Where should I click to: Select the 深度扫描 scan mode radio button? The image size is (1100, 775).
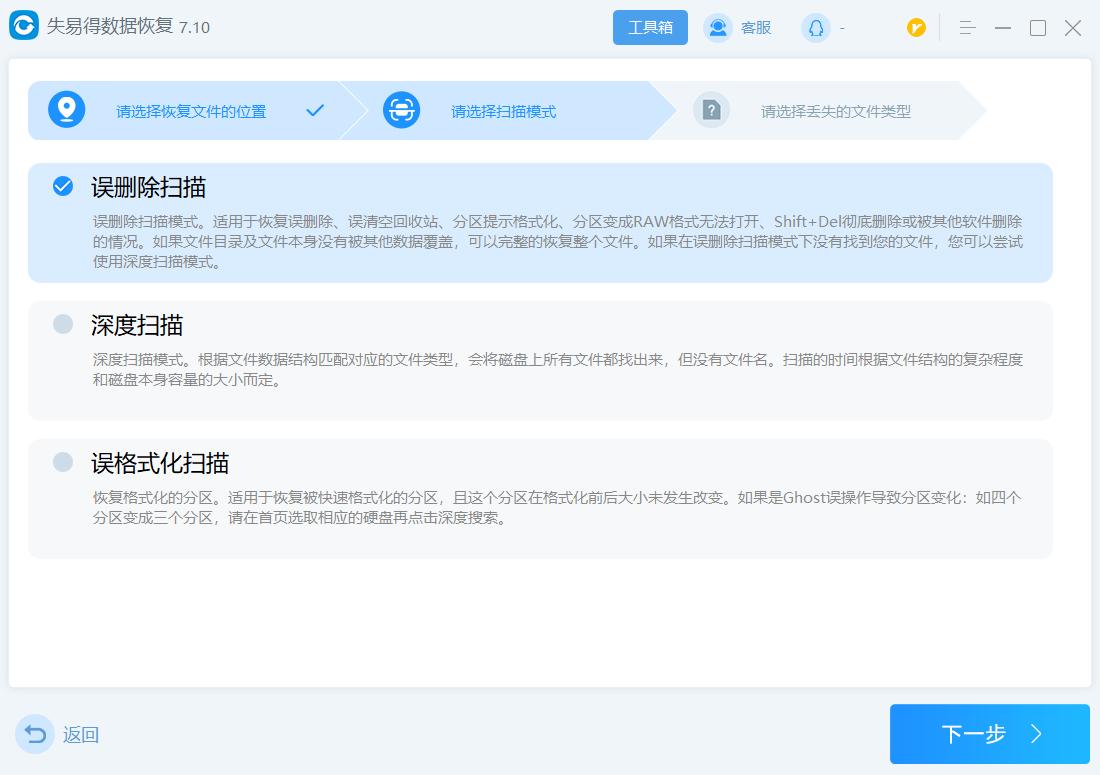click(63, 326)
